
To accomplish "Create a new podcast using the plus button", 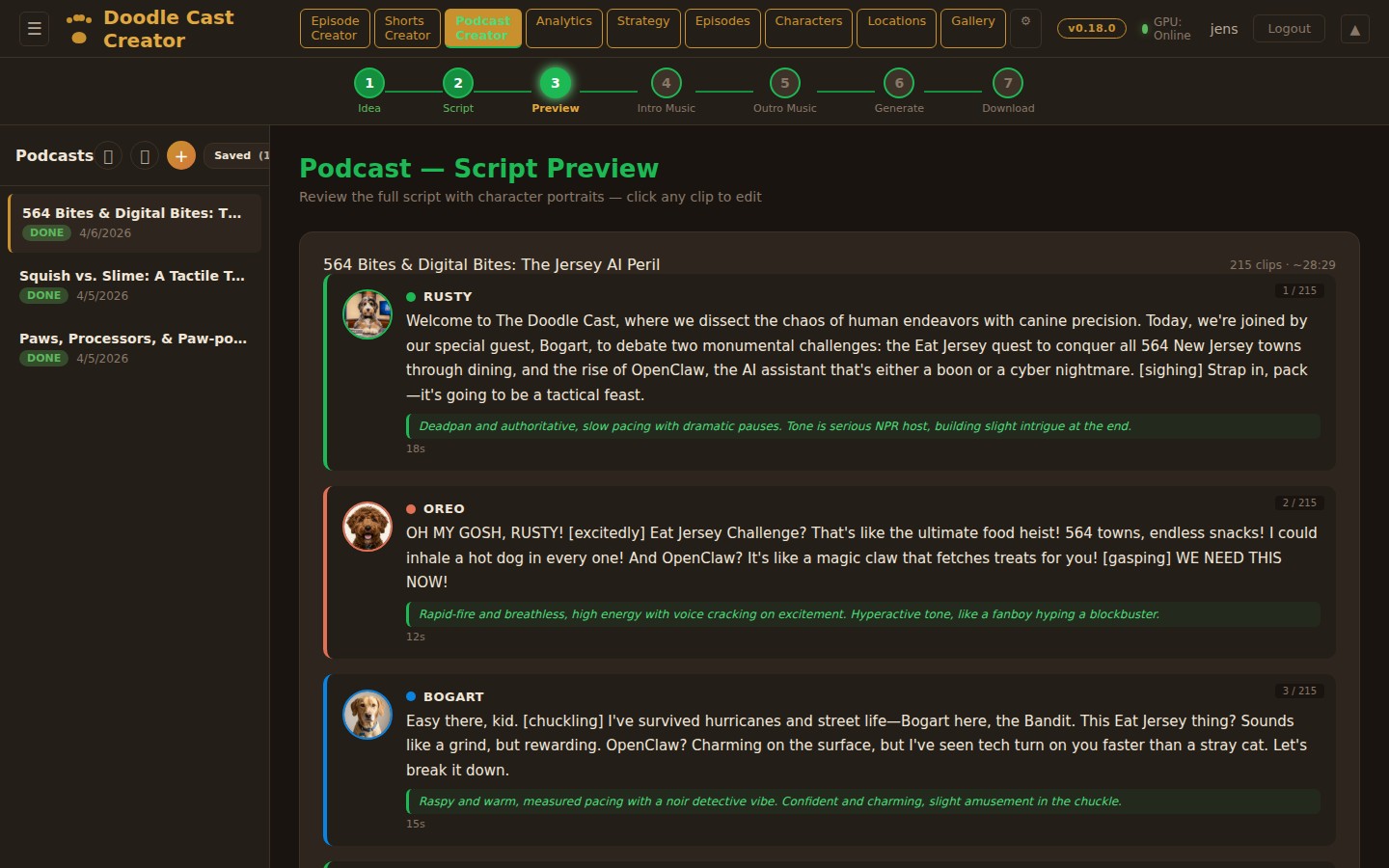I will click(180, 155).
